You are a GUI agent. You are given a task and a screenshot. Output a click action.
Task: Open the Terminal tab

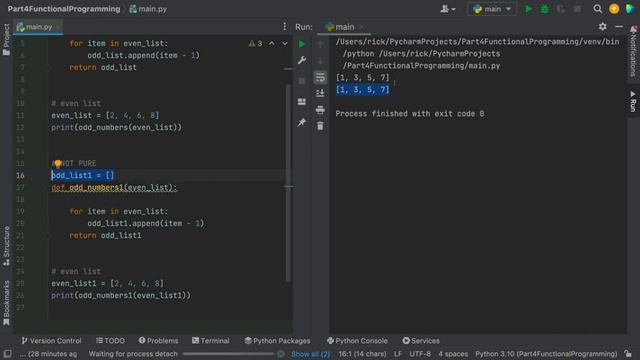(x=211, y=340)
